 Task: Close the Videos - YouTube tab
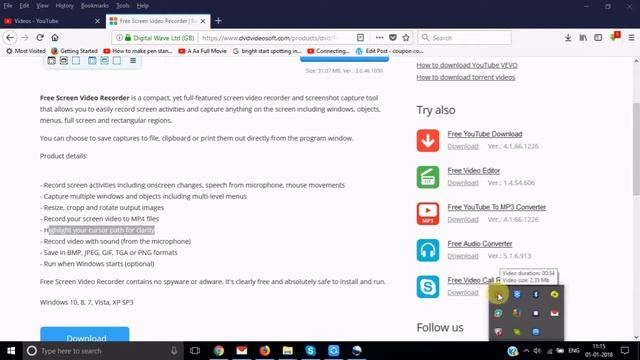[97, 21]
